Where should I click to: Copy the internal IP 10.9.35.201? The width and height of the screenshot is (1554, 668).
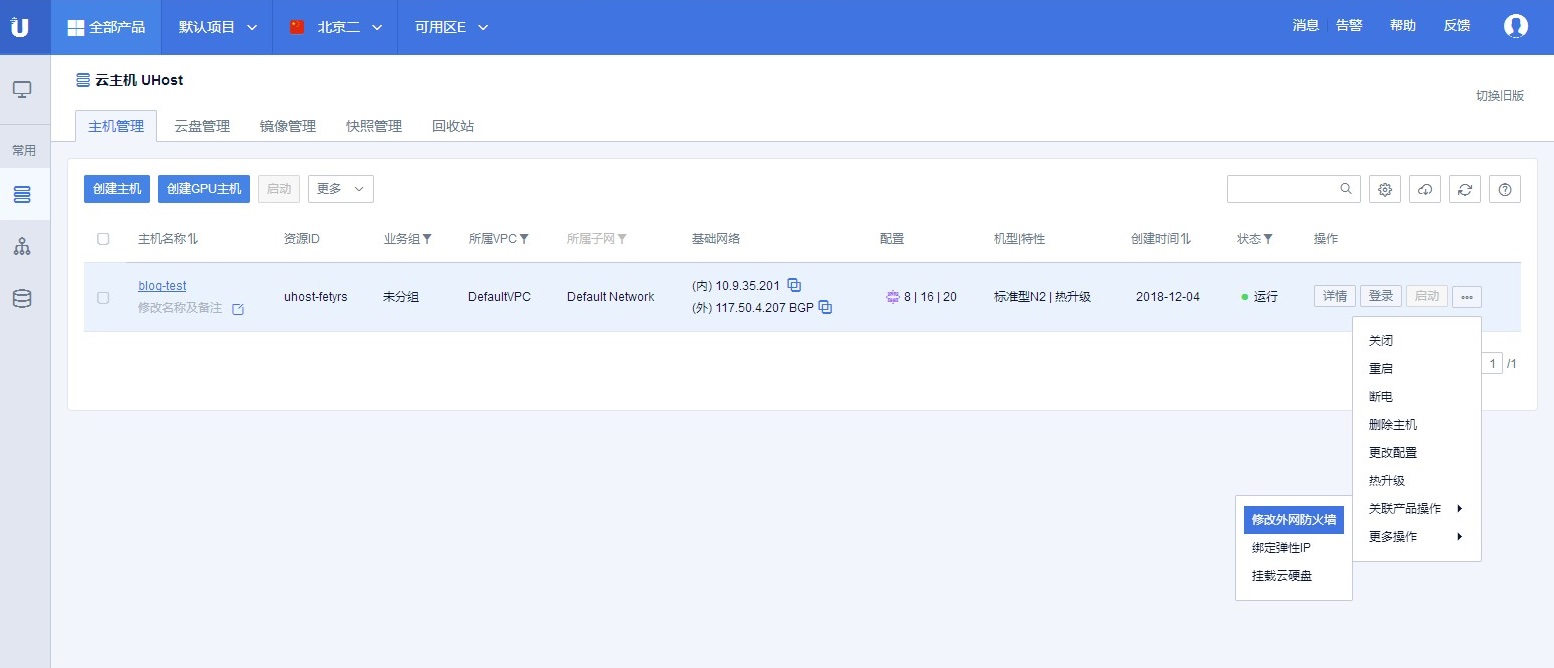tap(794, 285)
